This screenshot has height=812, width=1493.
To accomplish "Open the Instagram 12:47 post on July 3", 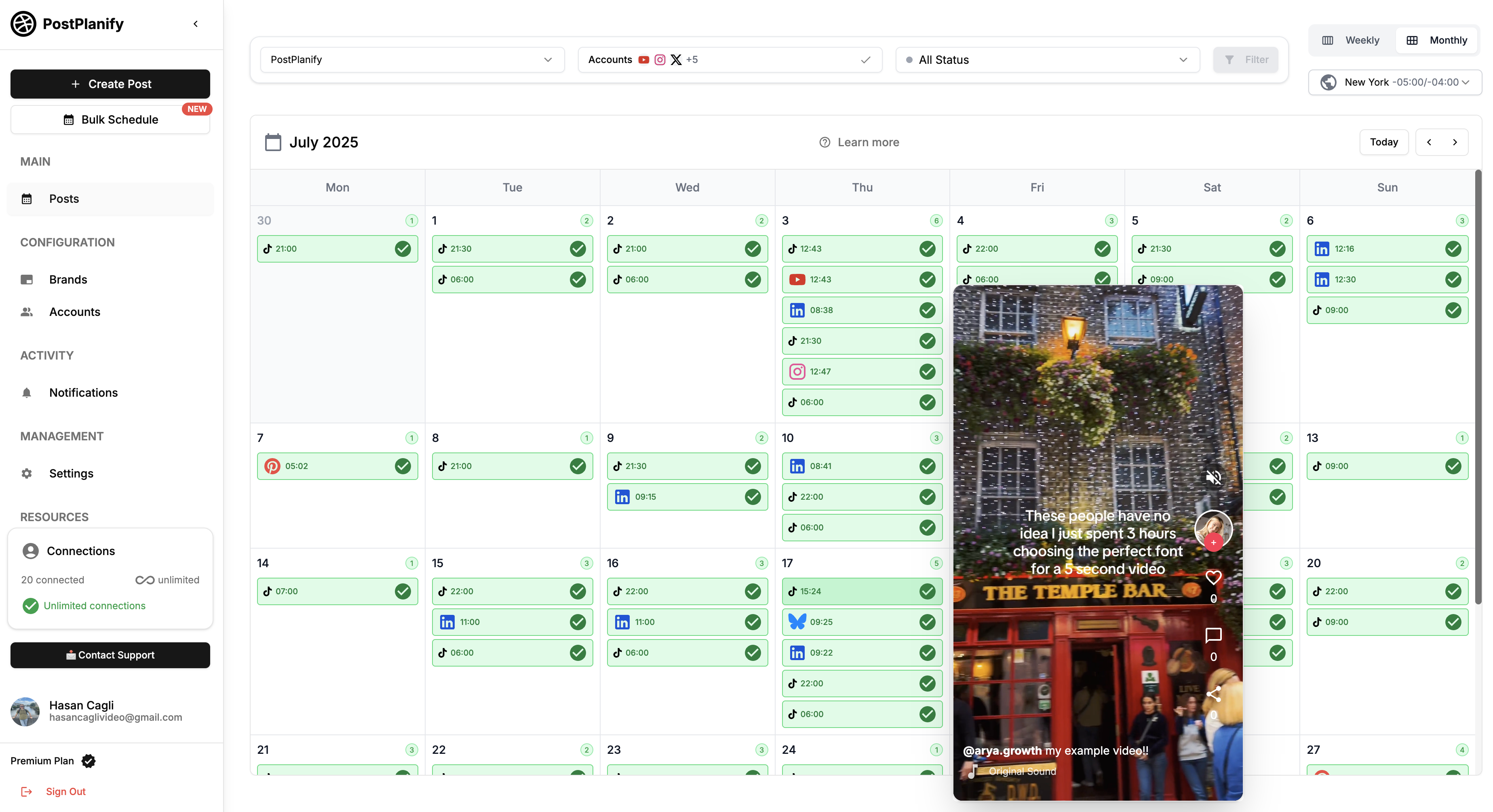I will [x=862, y=371].
